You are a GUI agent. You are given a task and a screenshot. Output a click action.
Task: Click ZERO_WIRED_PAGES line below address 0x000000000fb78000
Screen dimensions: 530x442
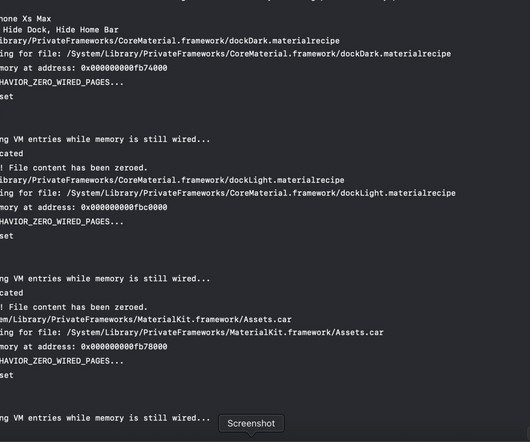click(62, 361)
